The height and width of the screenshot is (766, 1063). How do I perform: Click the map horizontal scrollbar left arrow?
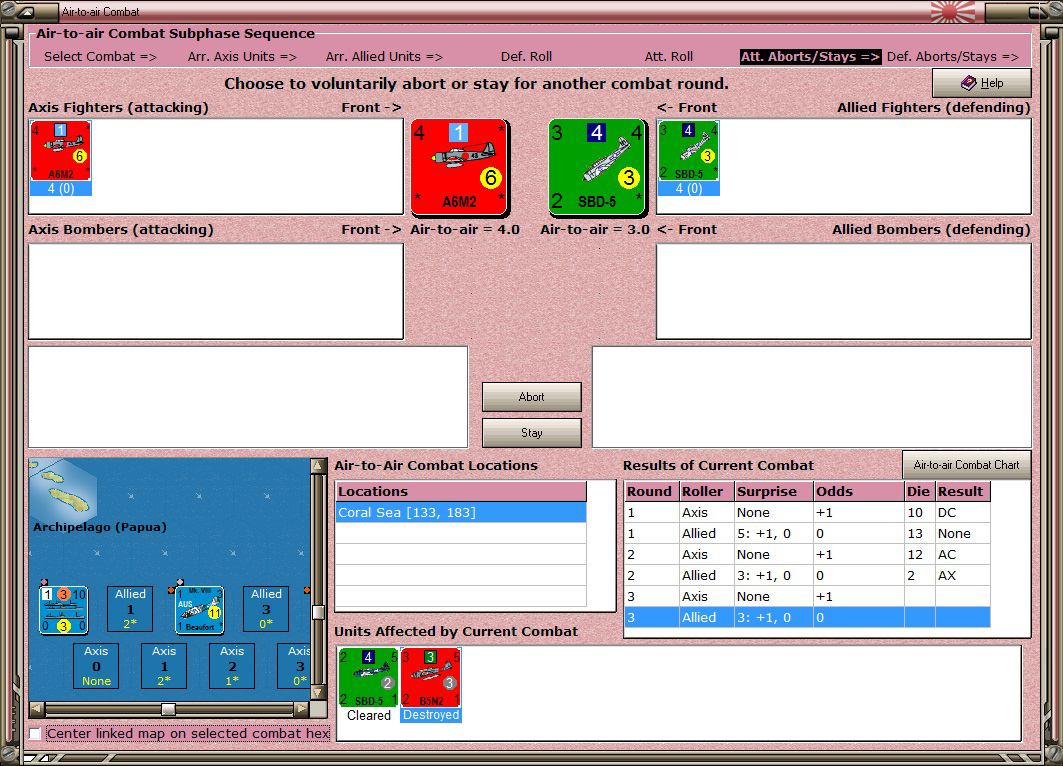click(37, 708)
